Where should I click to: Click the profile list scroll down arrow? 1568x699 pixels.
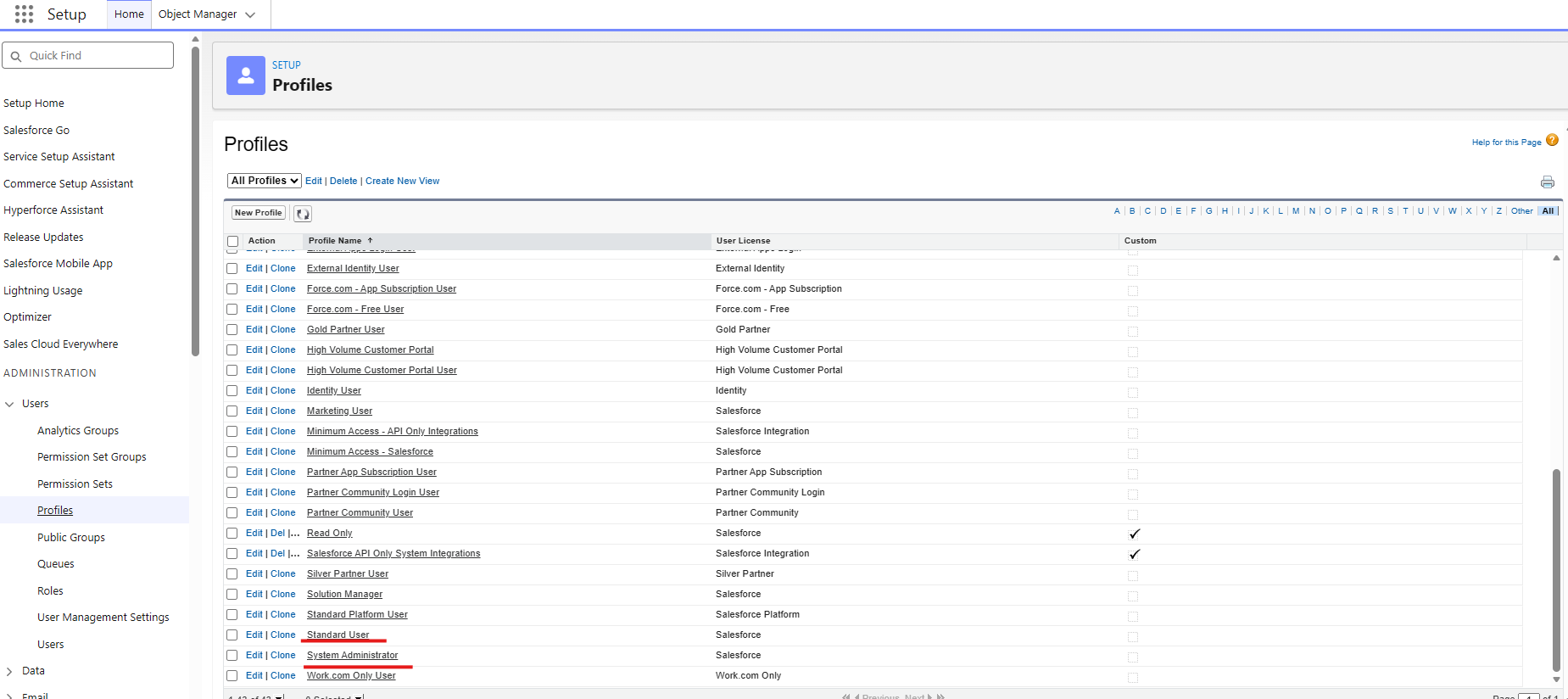[x=1556, y=679]
